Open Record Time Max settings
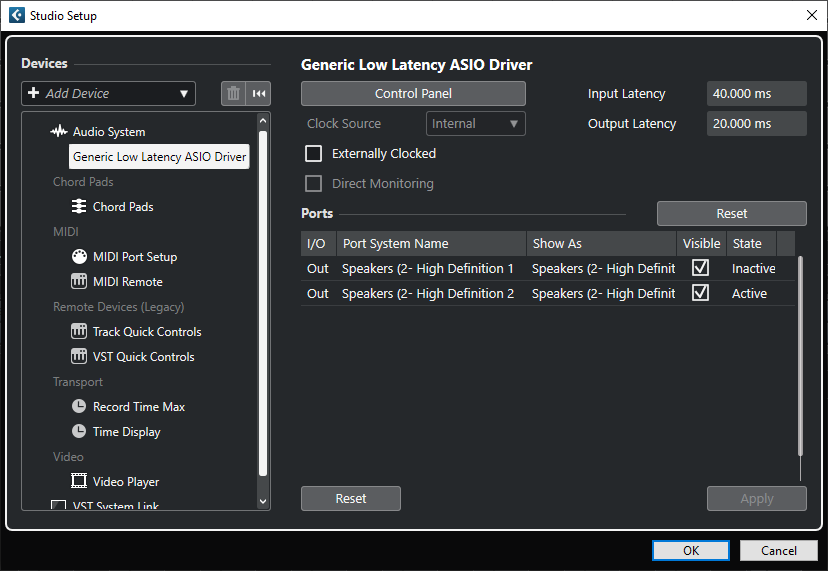The image size is (828, 571). (139, 407)
